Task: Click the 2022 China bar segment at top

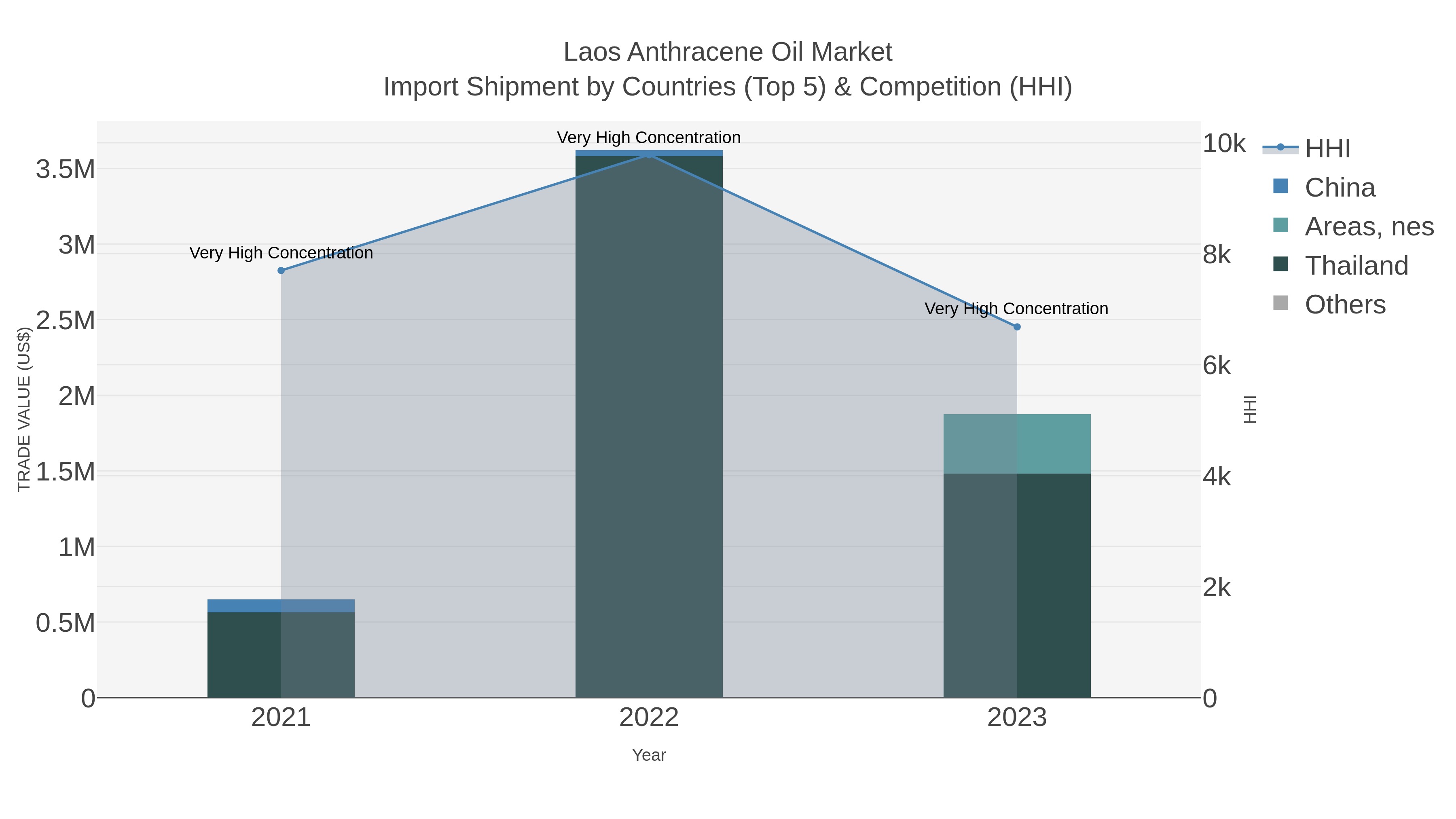Action: pyautogui.click(x=649, y=153)
